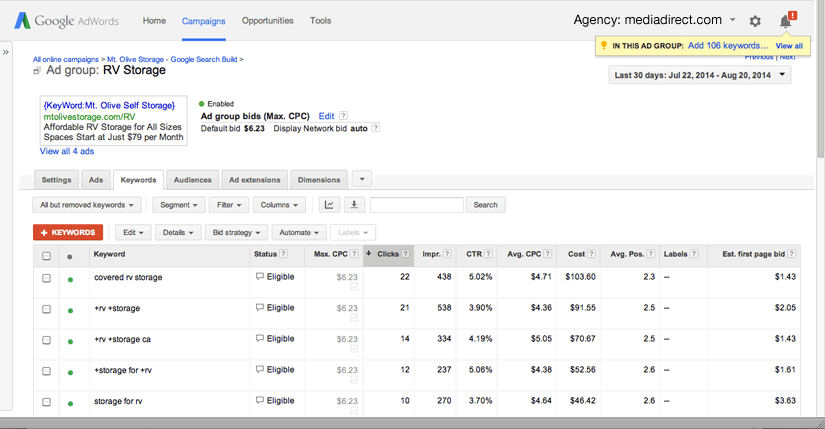Image resolution: width=825 pixels, height=429 pixels.
Task: Check the covered rv storage row checkbox
Action: [46, 278]
